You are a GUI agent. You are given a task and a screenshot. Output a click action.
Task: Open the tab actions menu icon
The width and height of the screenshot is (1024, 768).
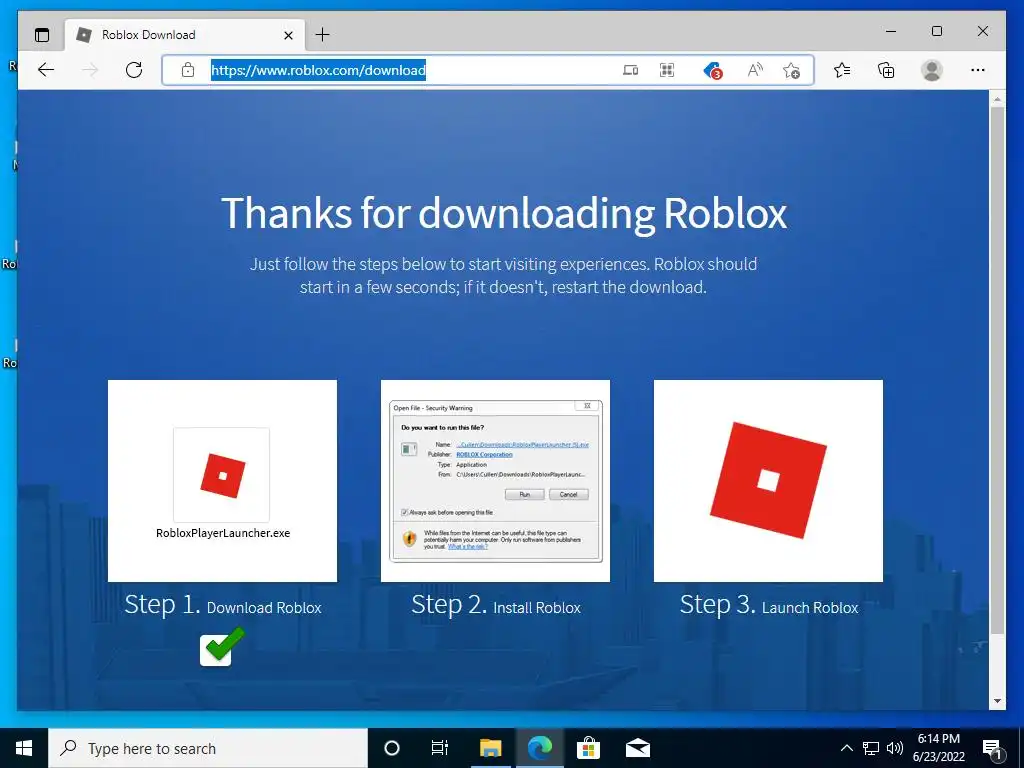coord(42,35)
